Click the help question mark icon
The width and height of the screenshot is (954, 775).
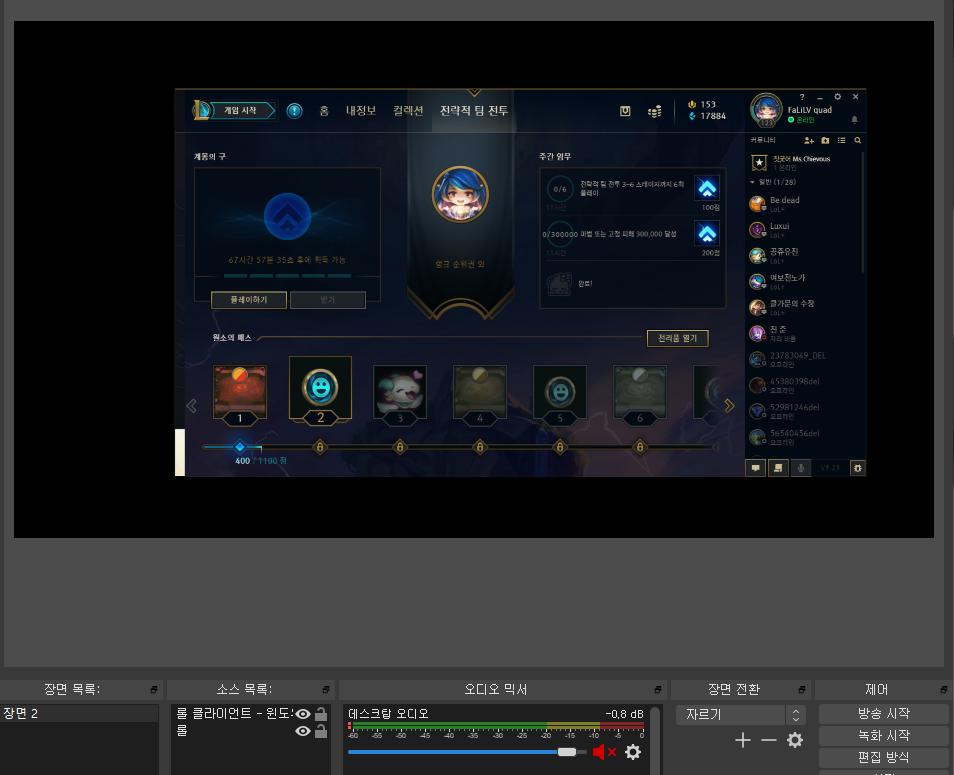click(x=802, y=97)
